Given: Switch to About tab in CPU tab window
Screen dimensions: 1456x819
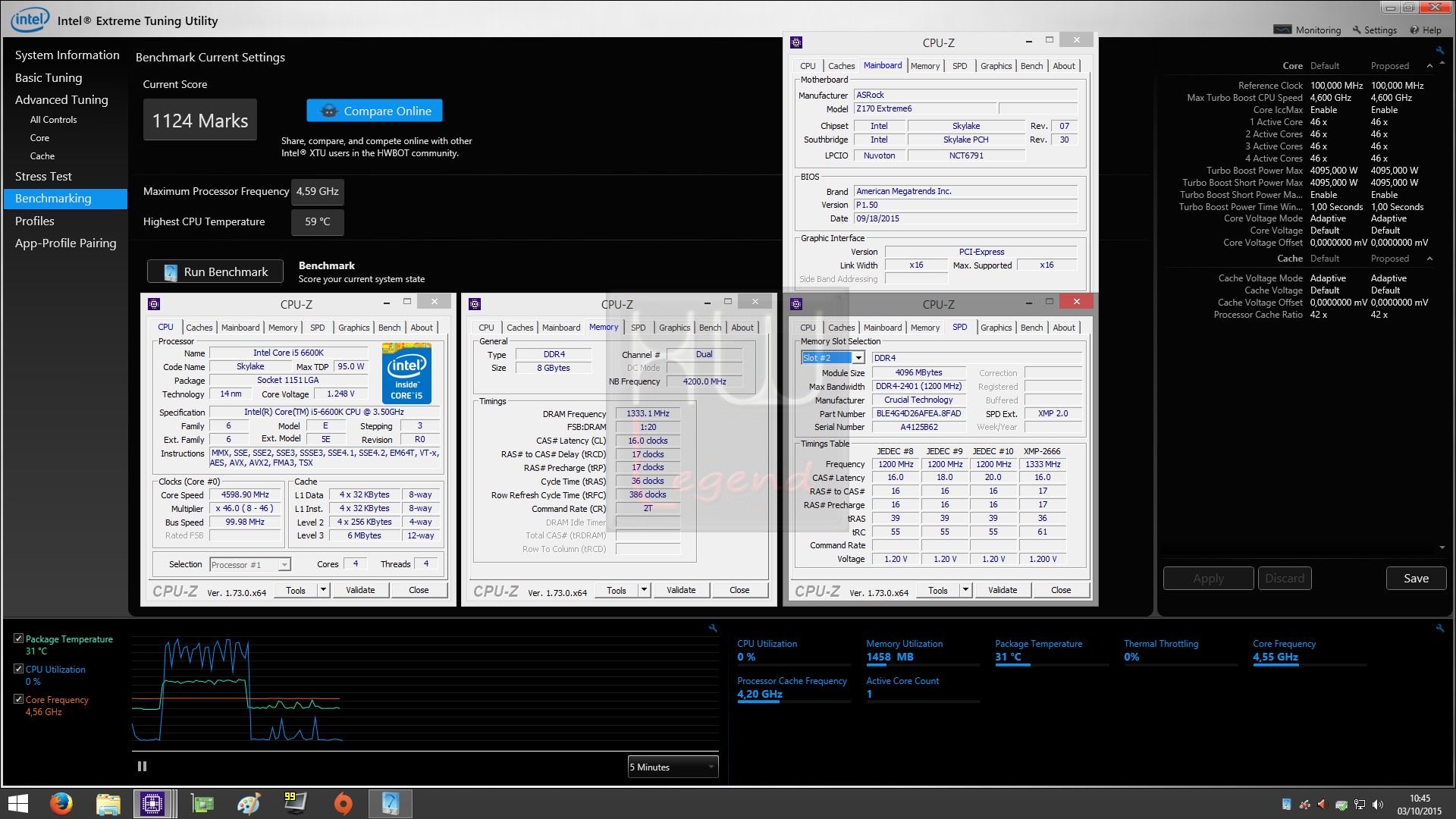Looking at the screenshot, I should 422,328.
